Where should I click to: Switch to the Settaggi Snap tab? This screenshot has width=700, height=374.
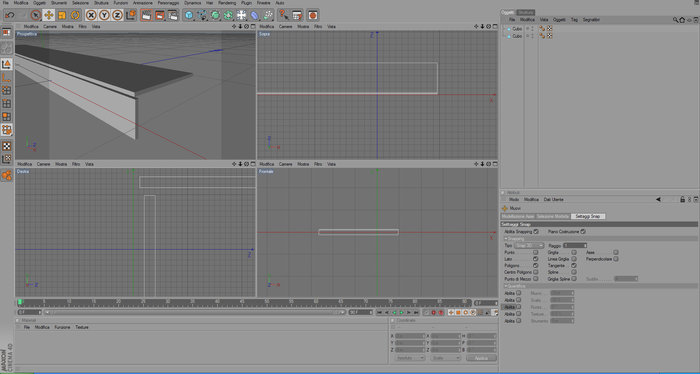(x=588, y=216)
